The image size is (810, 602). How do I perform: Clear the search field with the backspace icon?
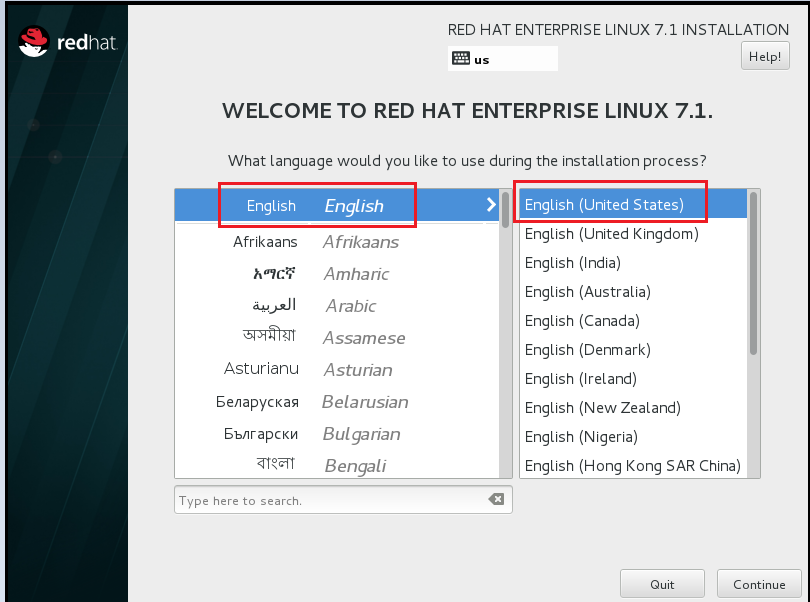coord(496,499)
